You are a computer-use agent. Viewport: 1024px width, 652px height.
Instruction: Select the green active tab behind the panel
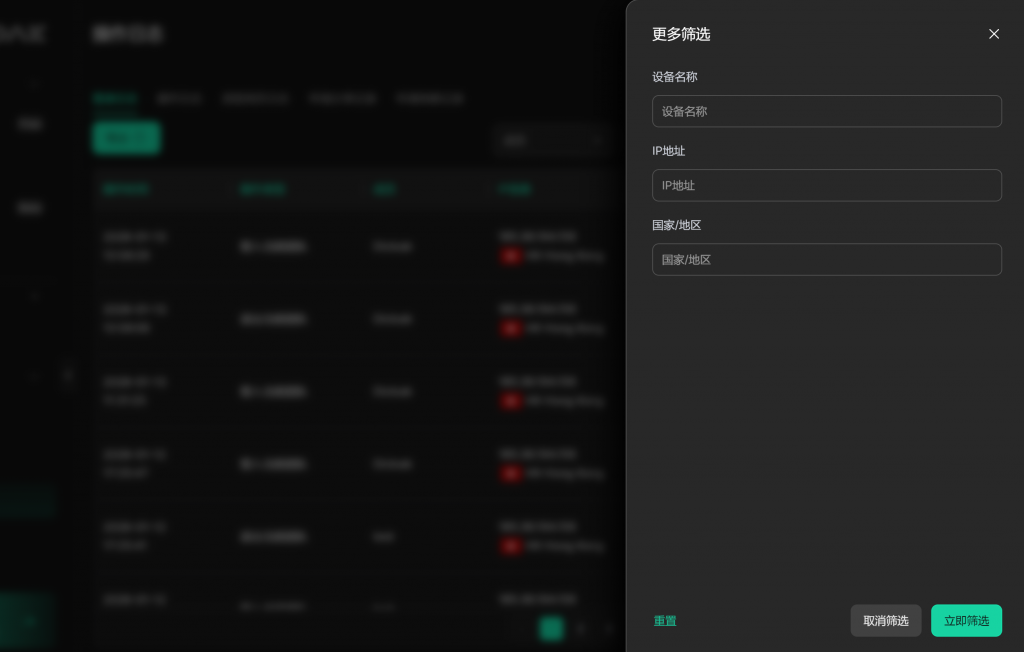pos(114,99)
